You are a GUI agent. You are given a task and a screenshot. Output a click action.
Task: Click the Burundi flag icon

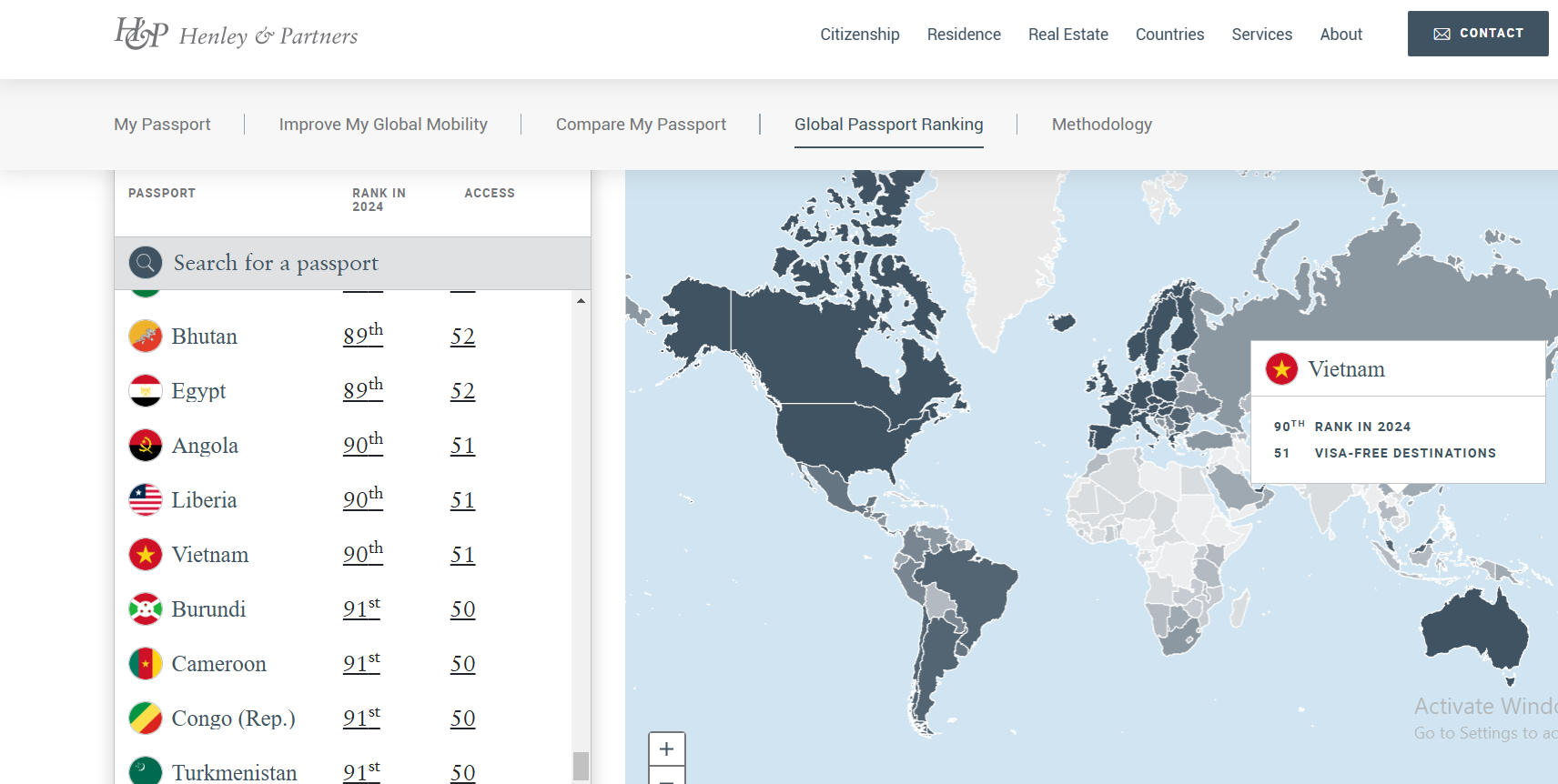[146, 609]
